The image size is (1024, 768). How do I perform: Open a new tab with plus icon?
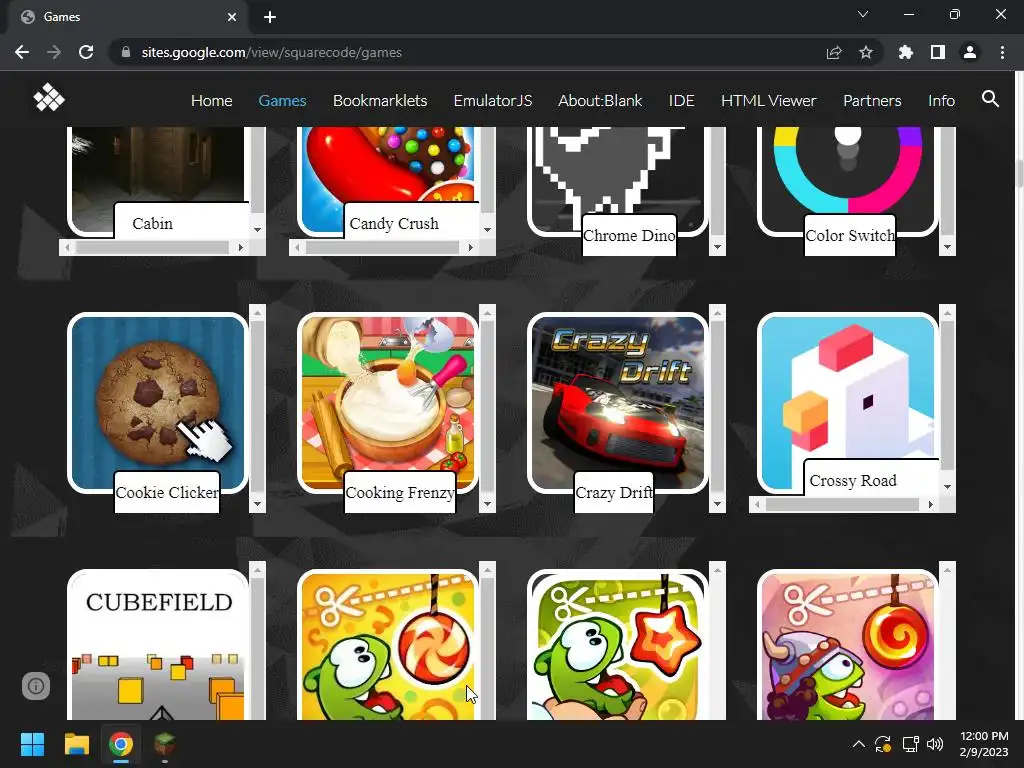(270, 17)
